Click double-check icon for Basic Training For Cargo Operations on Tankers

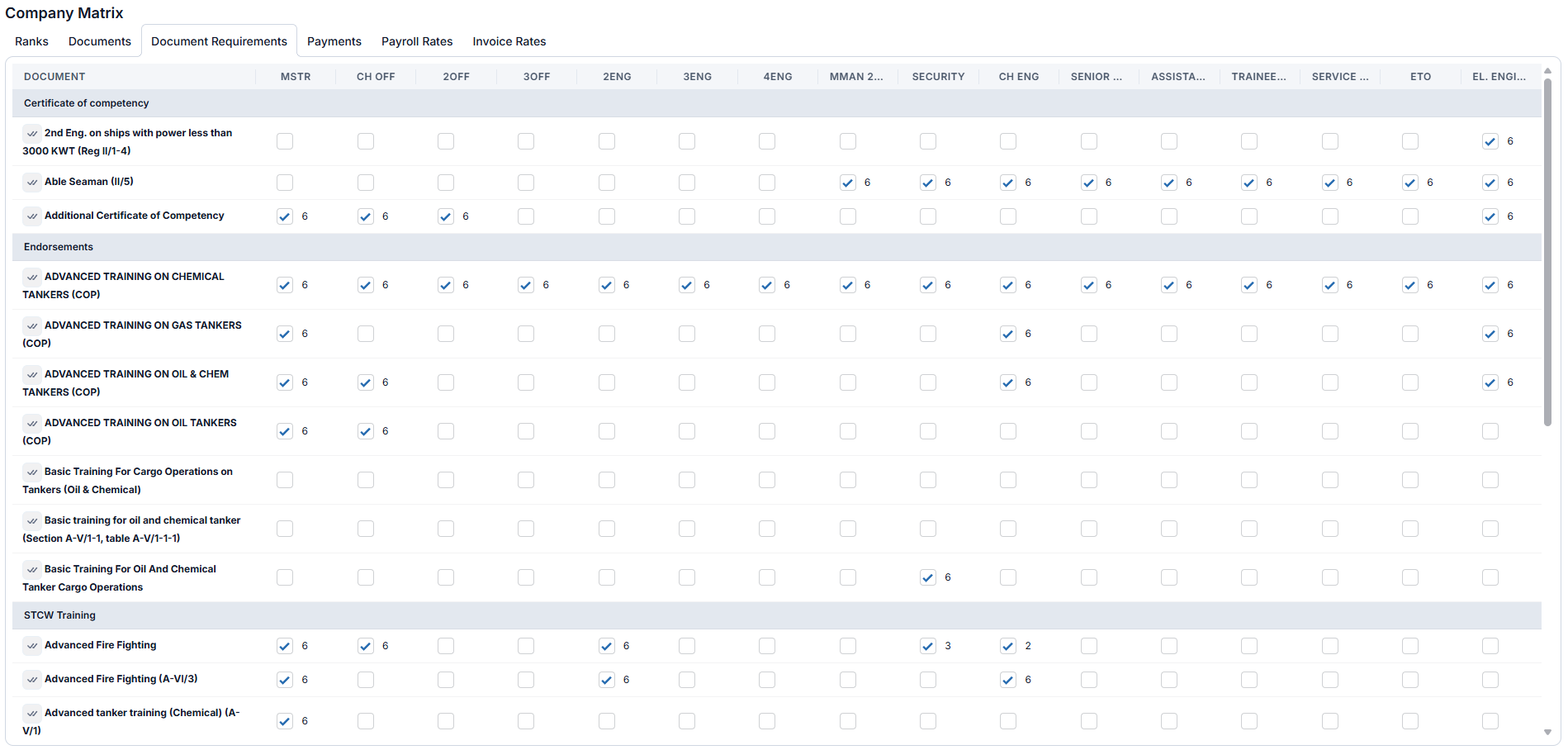pos(32,472)
